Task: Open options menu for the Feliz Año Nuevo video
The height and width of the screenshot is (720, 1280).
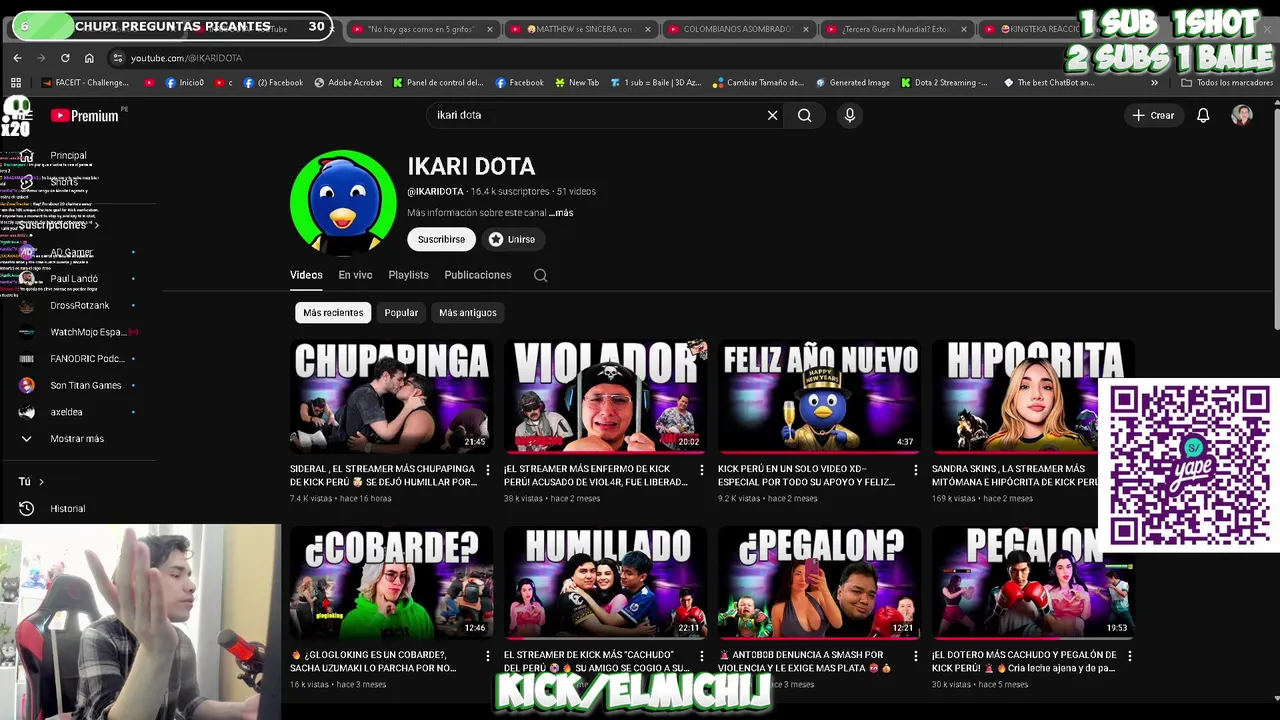Action: pyautogui.click(x=916, y=469)
